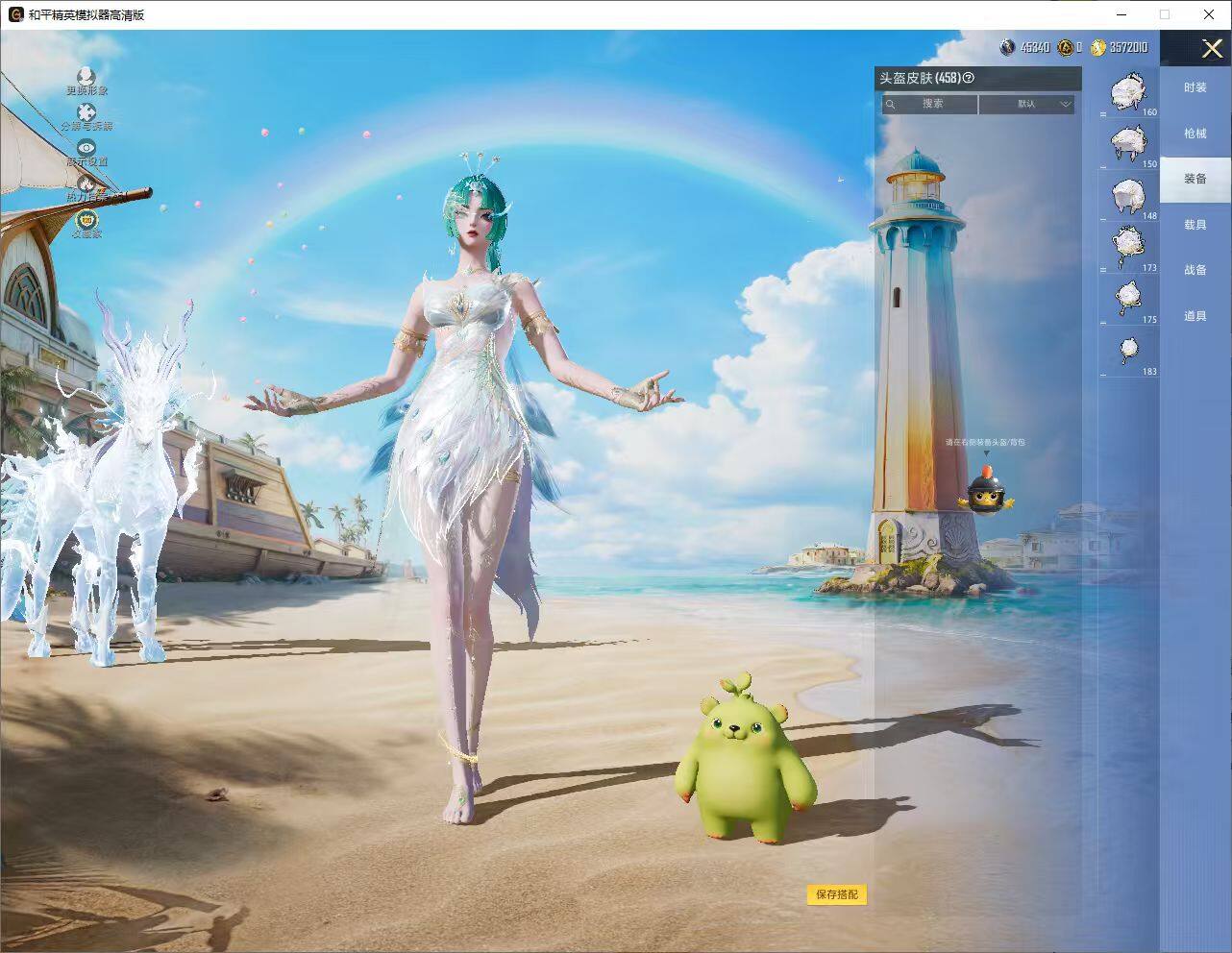The height and width of the screenshot is (953, 1232).
Task: Click the 搜索 search field
Action: pos(929,104)
